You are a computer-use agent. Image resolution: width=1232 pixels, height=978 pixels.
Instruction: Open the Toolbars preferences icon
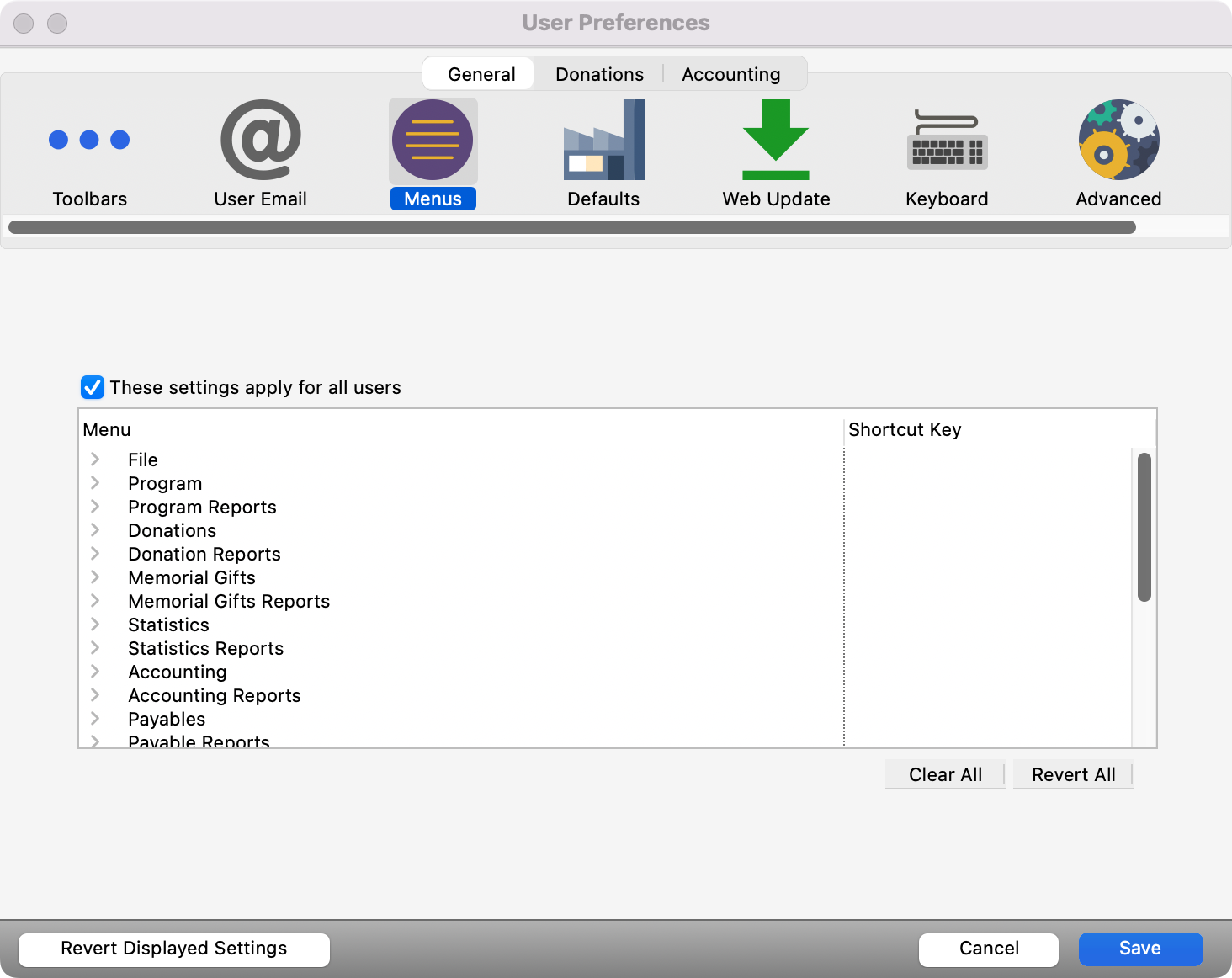(x=89, y=141)
